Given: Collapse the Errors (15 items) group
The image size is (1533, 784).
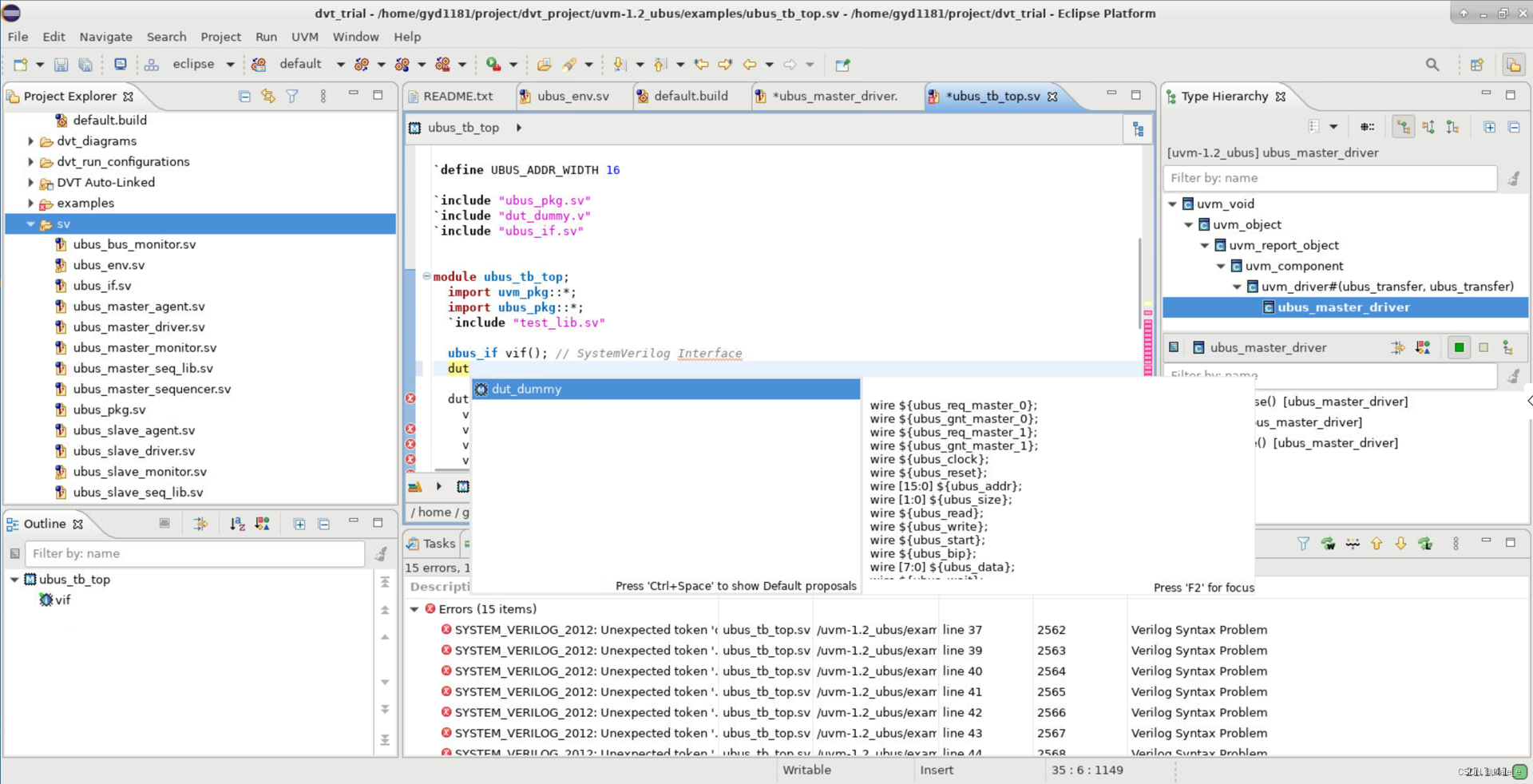Looking at the screenshot, I should click(x=414, y=609).
